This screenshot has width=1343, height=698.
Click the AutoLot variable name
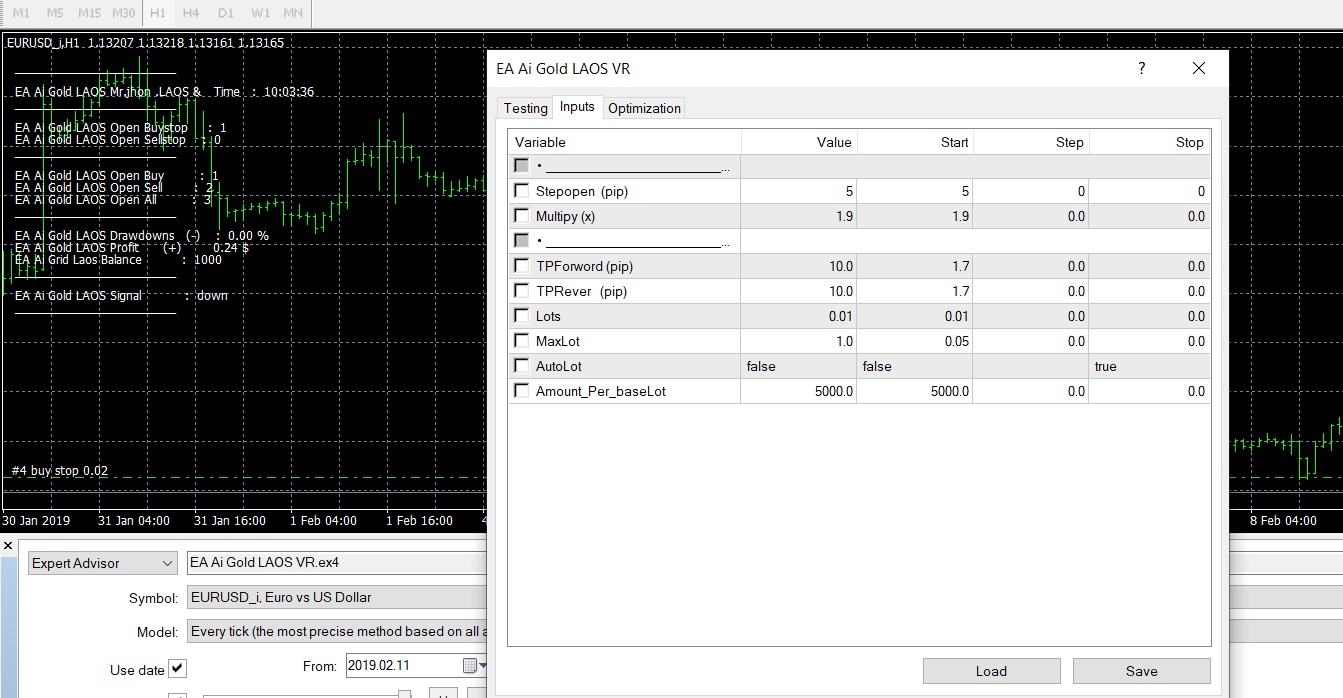click(559, 366)
